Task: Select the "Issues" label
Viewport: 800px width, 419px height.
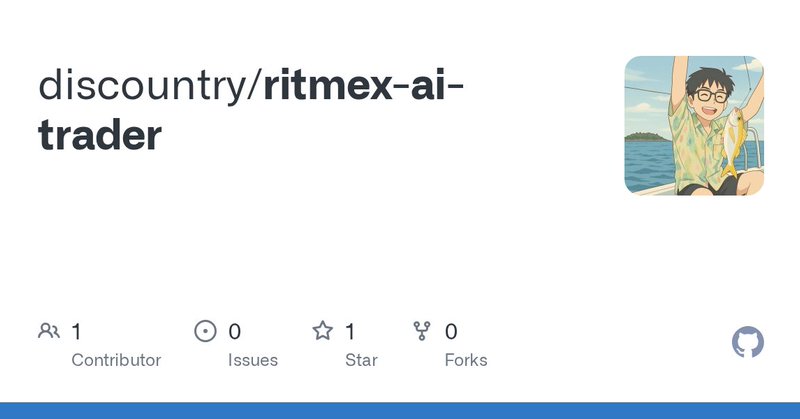Action: (x=253, y=360)
